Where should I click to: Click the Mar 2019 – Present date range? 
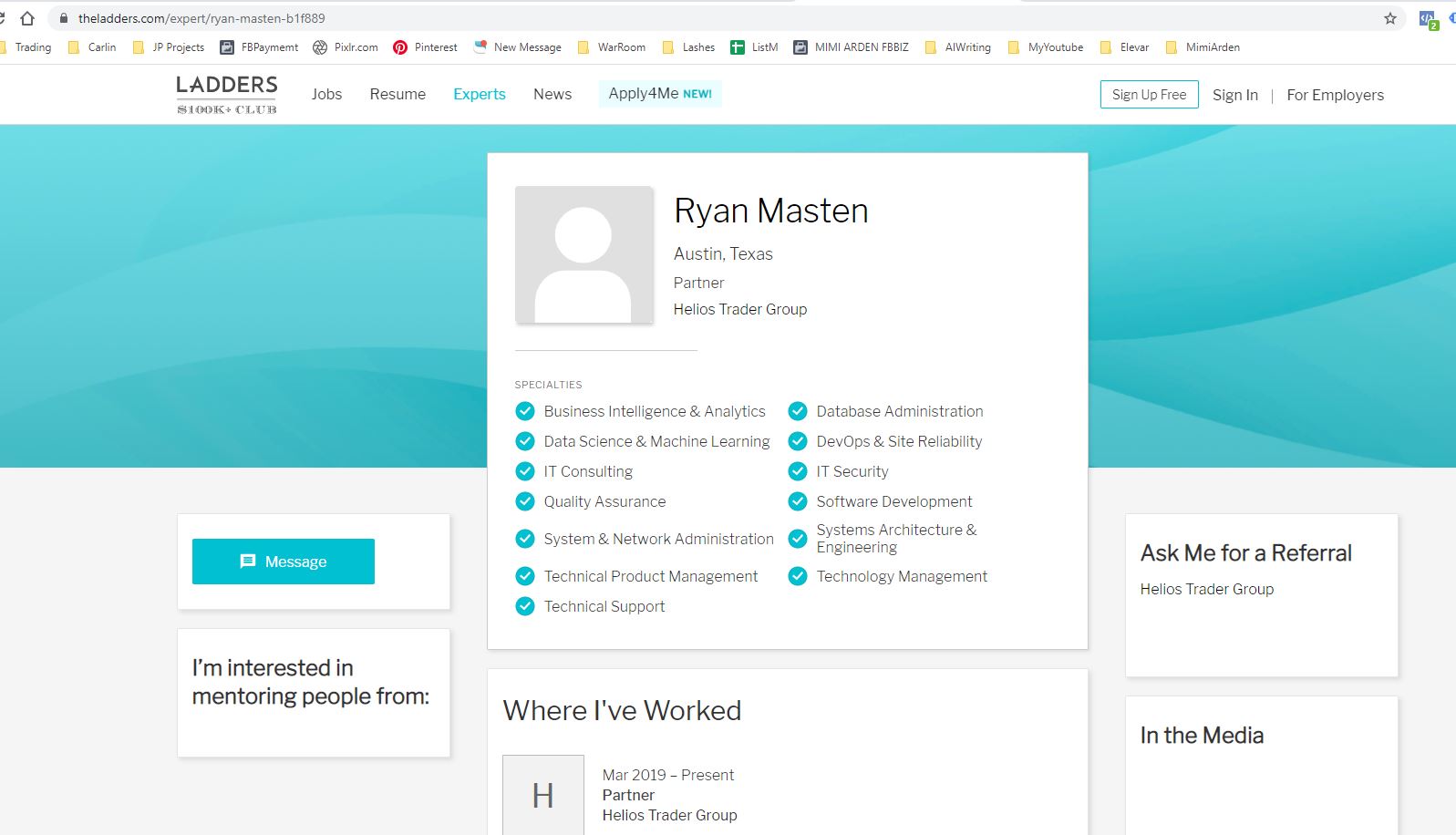668,775
